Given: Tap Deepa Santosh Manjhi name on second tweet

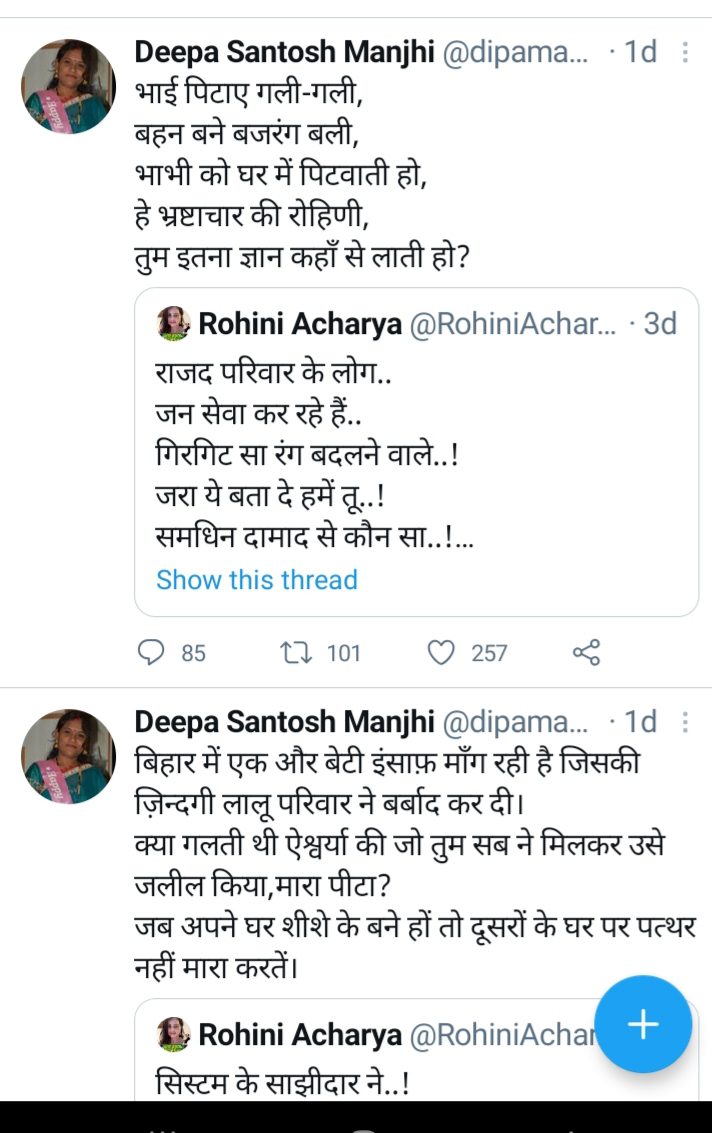Looking at the screenshot, I should pyautogui.click(x=283, y=721).
